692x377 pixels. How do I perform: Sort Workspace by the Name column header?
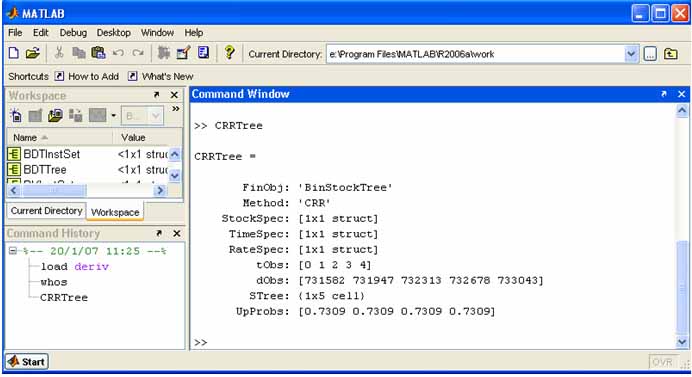60,137
